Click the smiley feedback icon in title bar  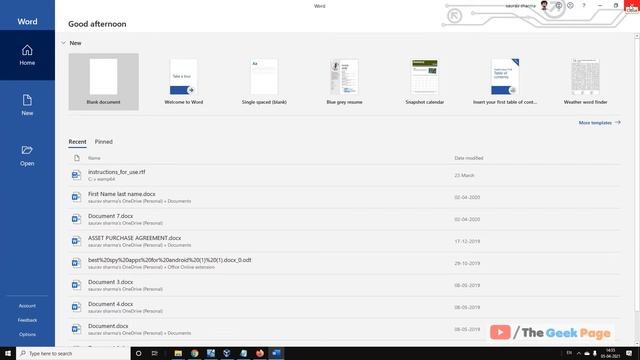(559, 5)
